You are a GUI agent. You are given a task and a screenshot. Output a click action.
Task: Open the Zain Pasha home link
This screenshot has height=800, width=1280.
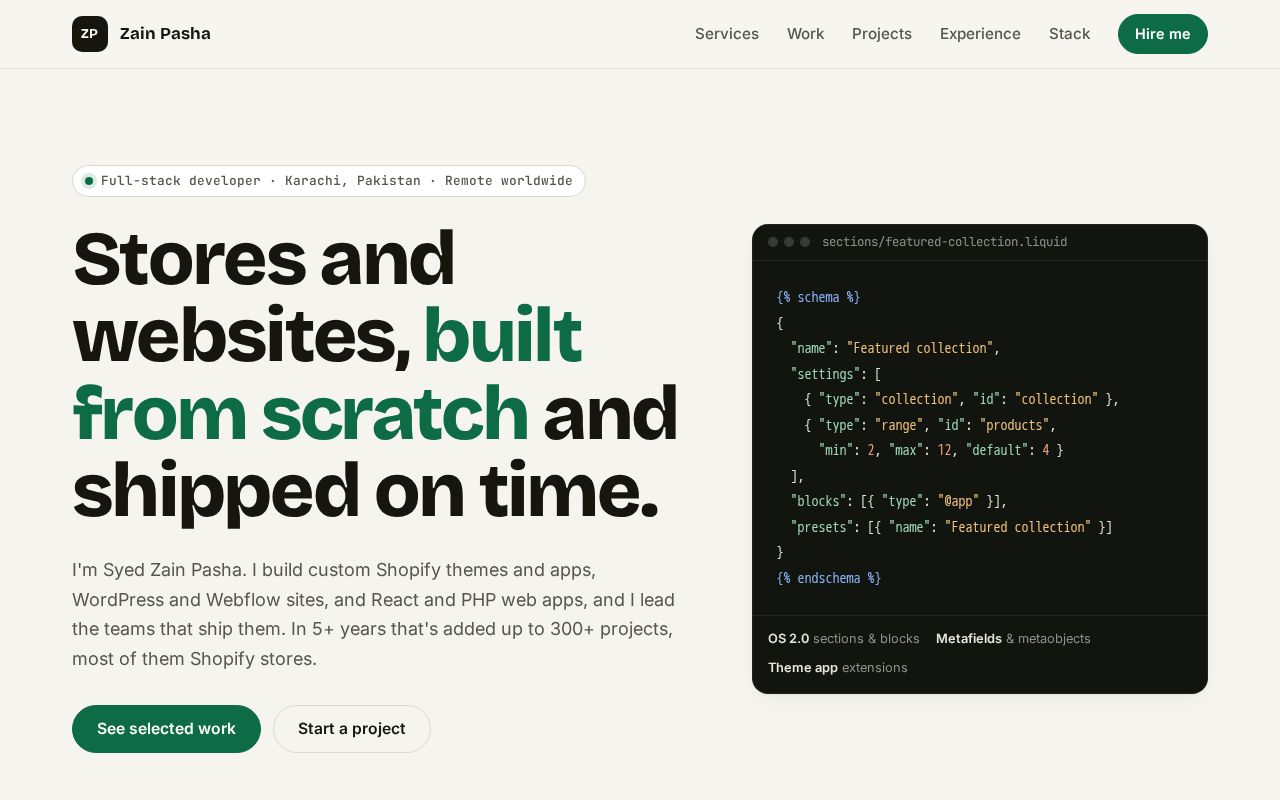click(141, 34)
